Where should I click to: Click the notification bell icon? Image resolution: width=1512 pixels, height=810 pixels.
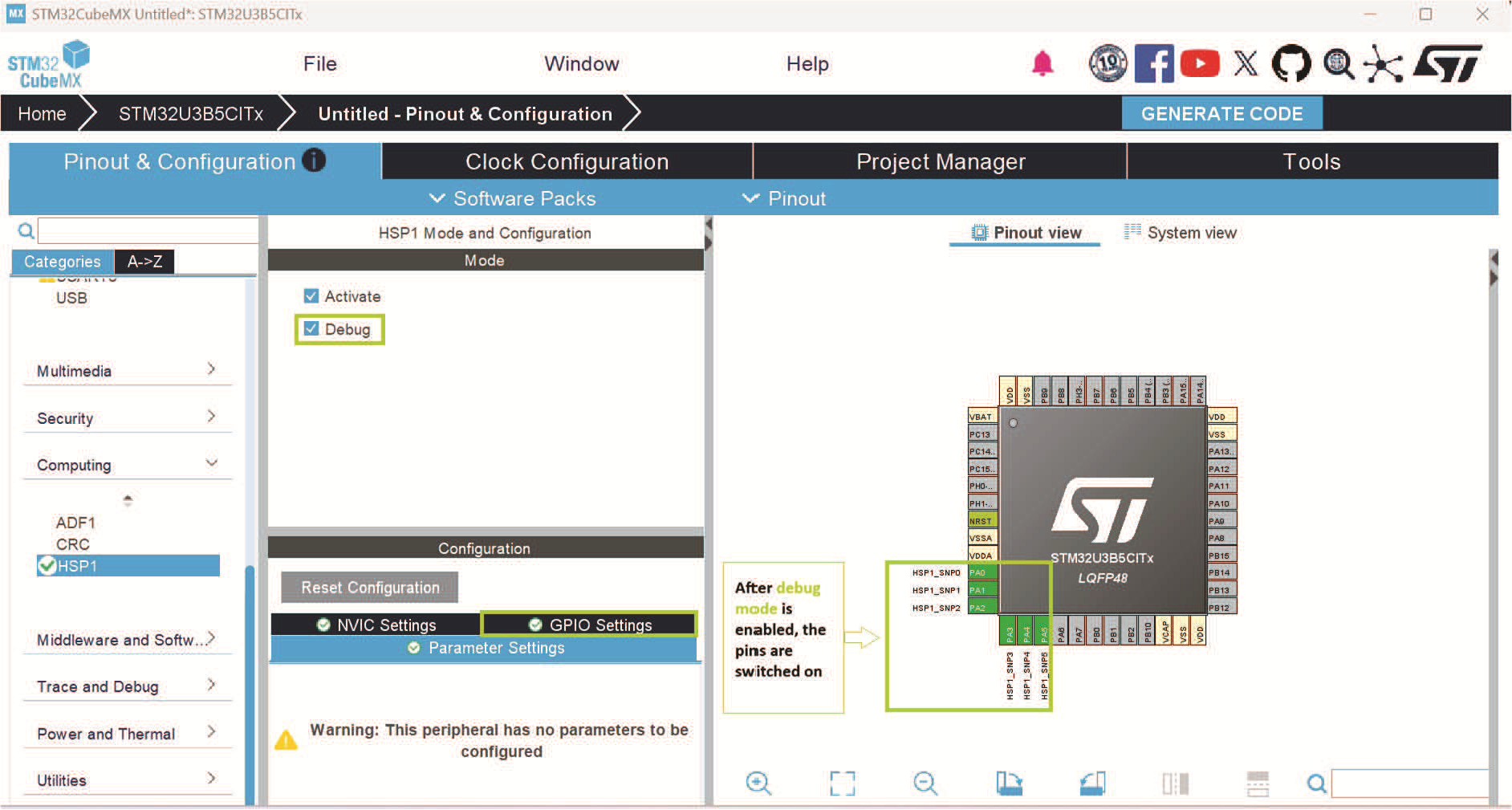[1042, 63]
